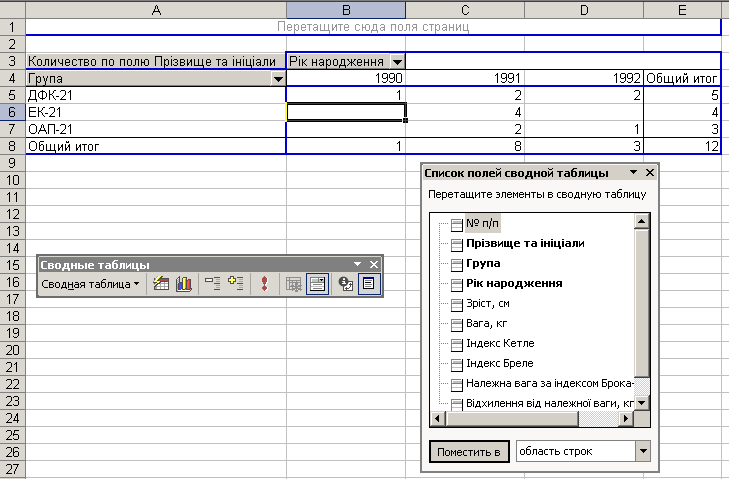Open the область строк combo box
The width and height of the screenshot is (729, 479).
pyautogui.click(x=643, y=451)
